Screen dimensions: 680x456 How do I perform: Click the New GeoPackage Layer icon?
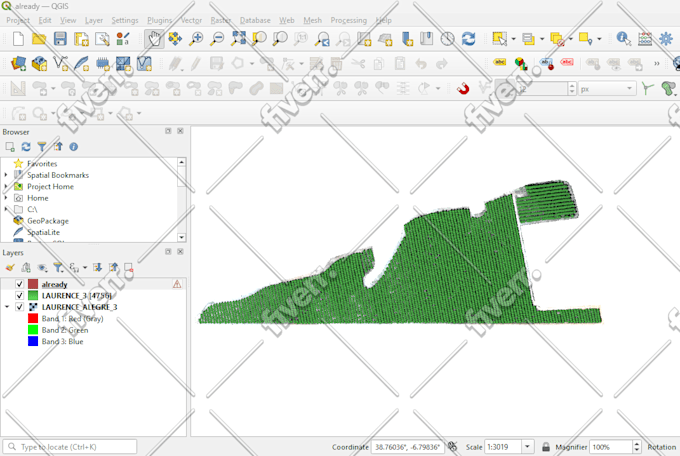(x=39, y=64)
